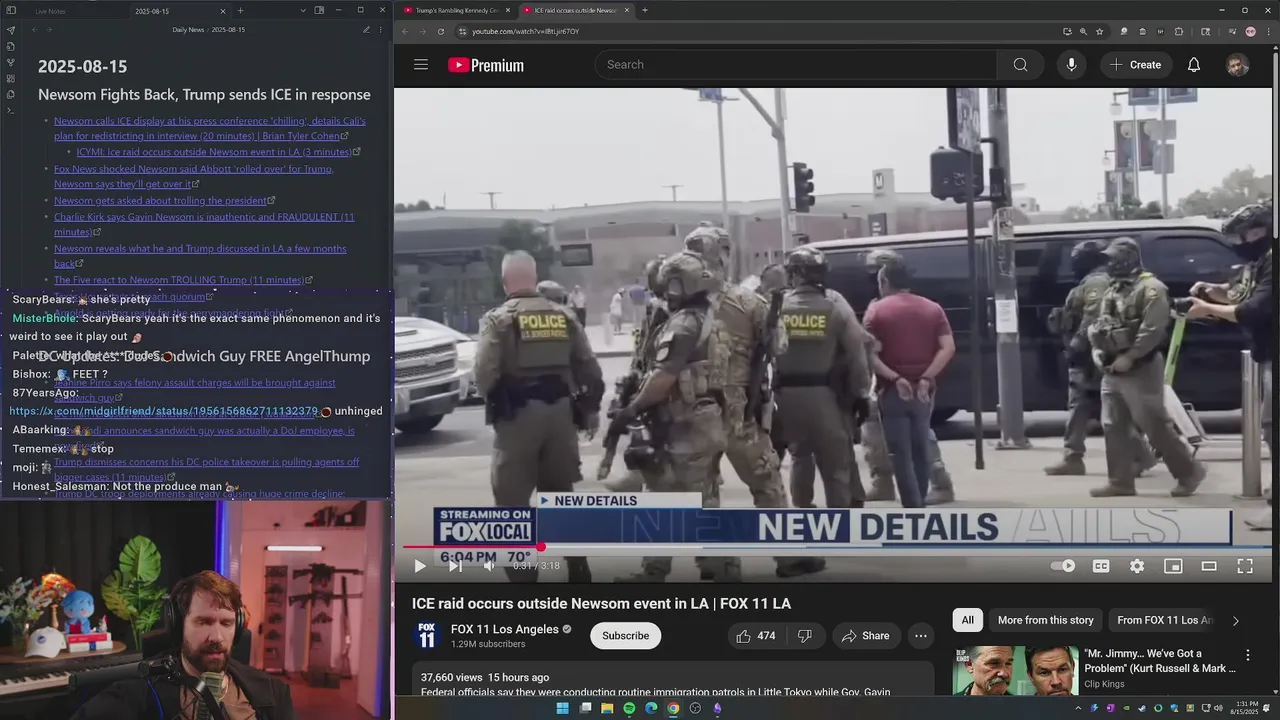Close the ICE raid browser tab
Viewport: 1280px width, 720px height.
[x=627, y=10]
